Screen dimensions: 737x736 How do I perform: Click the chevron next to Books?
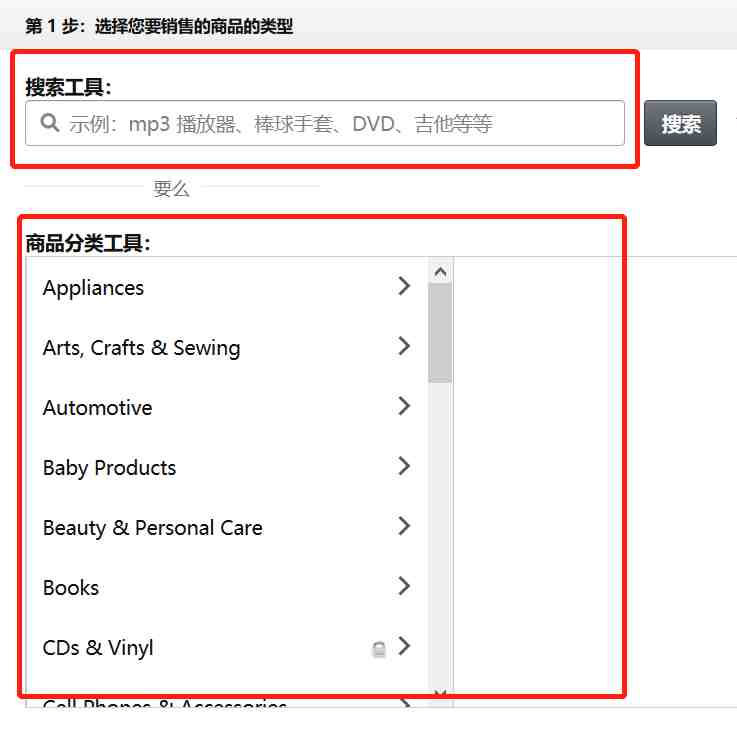coord(404,586)
